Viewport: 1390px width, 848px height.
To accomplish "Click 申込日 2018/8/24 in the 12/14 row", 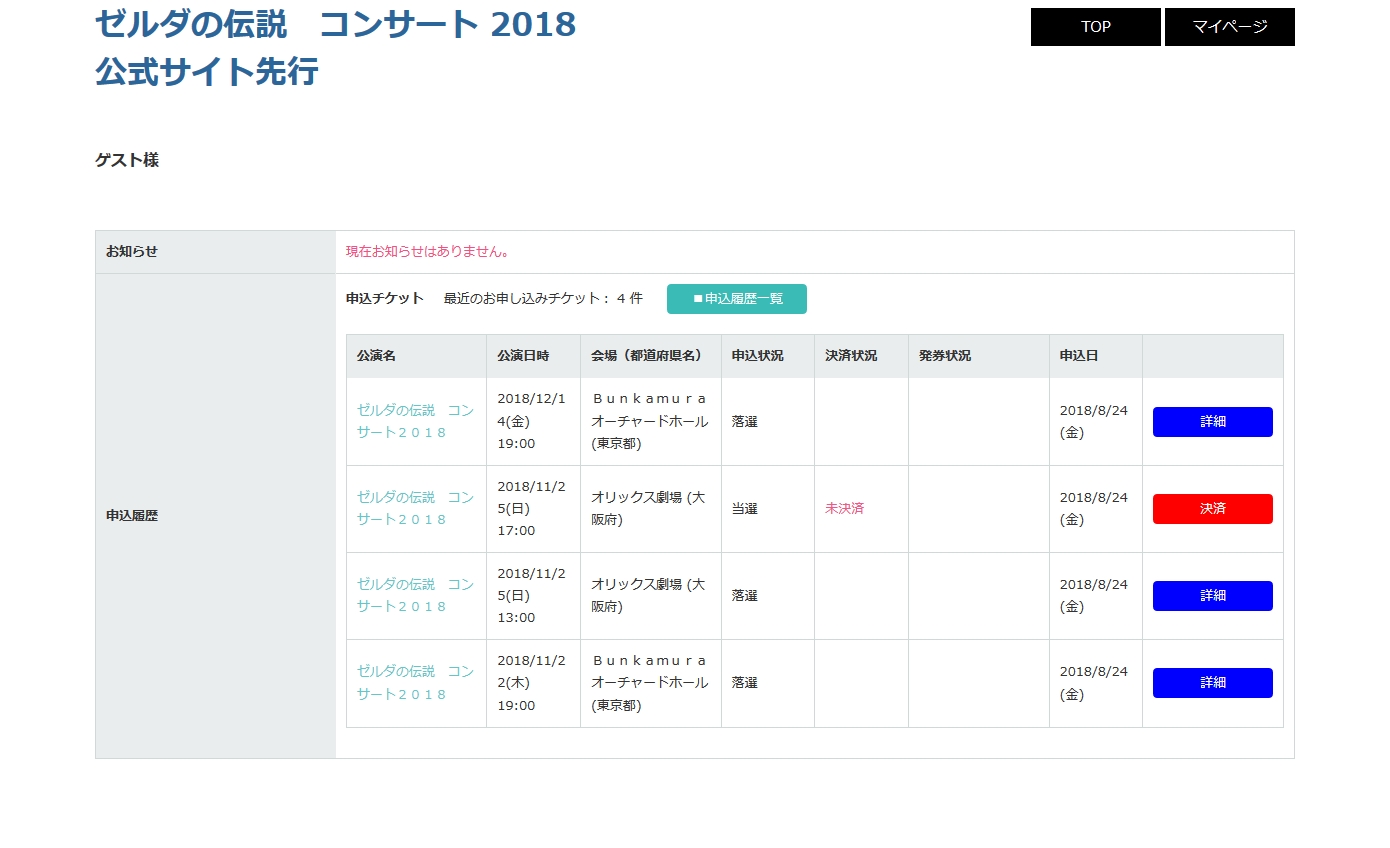I will [1094, 421].
